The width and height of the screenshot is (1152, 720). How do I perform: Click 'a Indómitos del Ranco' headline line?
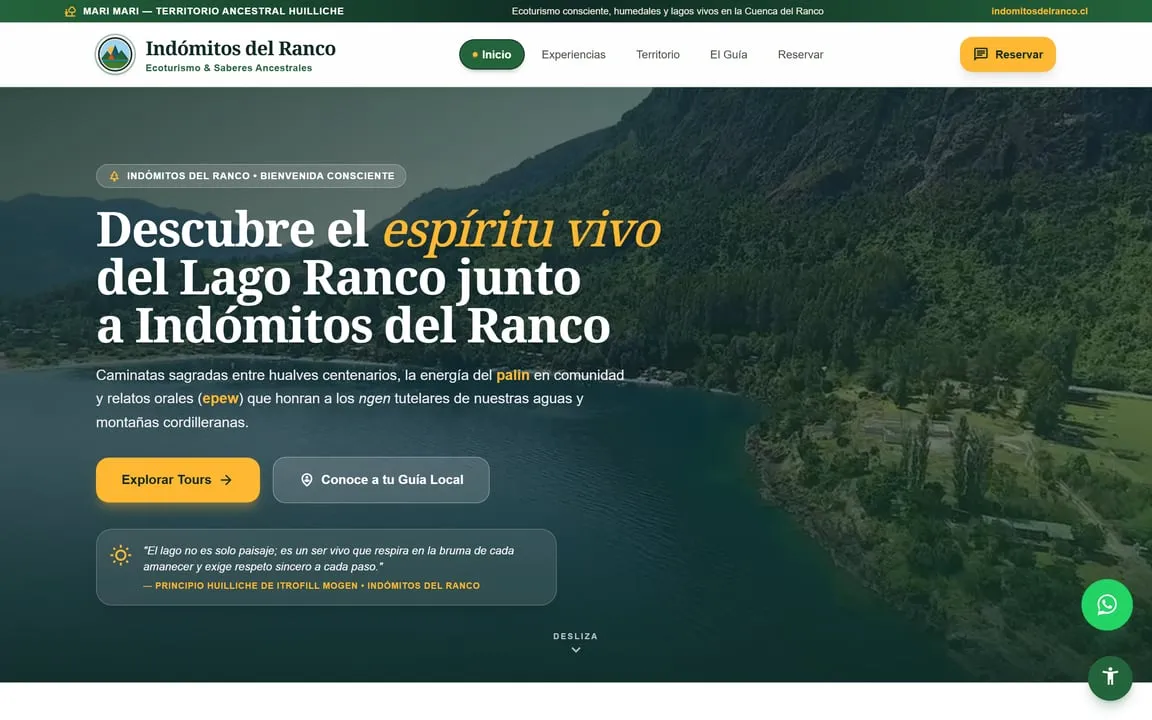pos(353,325)
